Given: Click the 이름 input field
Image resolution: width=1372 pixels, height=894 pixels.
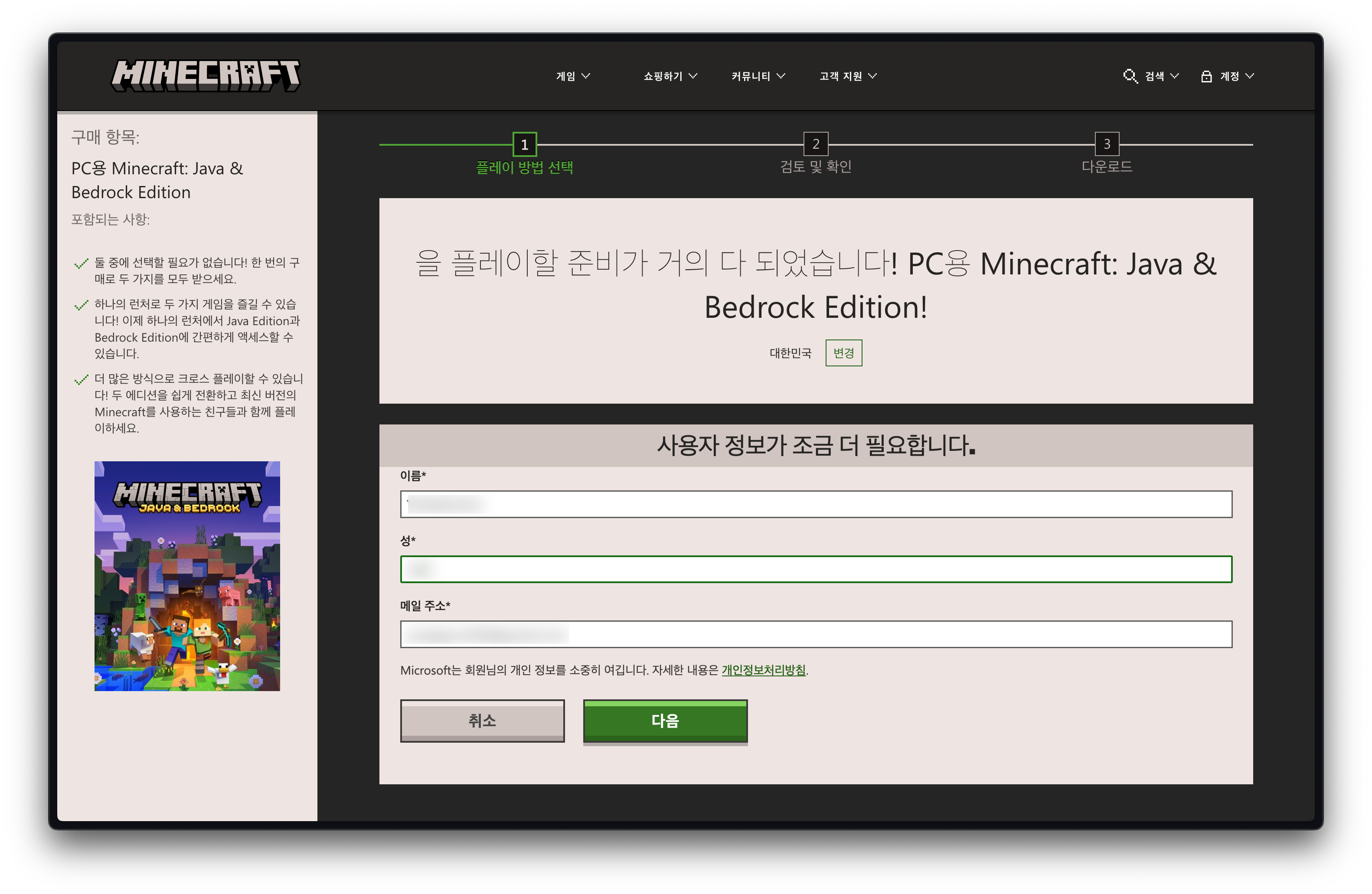Looking at the screenshot, I should (x=816, y=504).
